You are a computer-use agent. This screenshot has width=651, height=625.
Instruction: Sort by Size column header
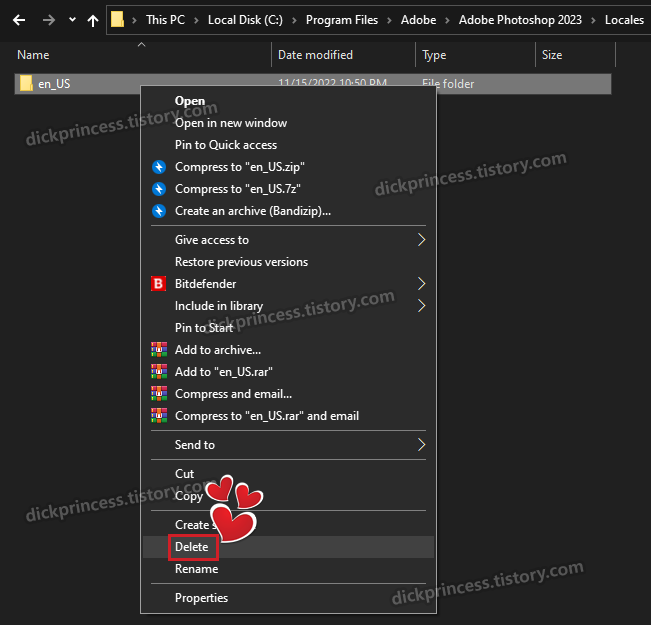tap(552, 55)
